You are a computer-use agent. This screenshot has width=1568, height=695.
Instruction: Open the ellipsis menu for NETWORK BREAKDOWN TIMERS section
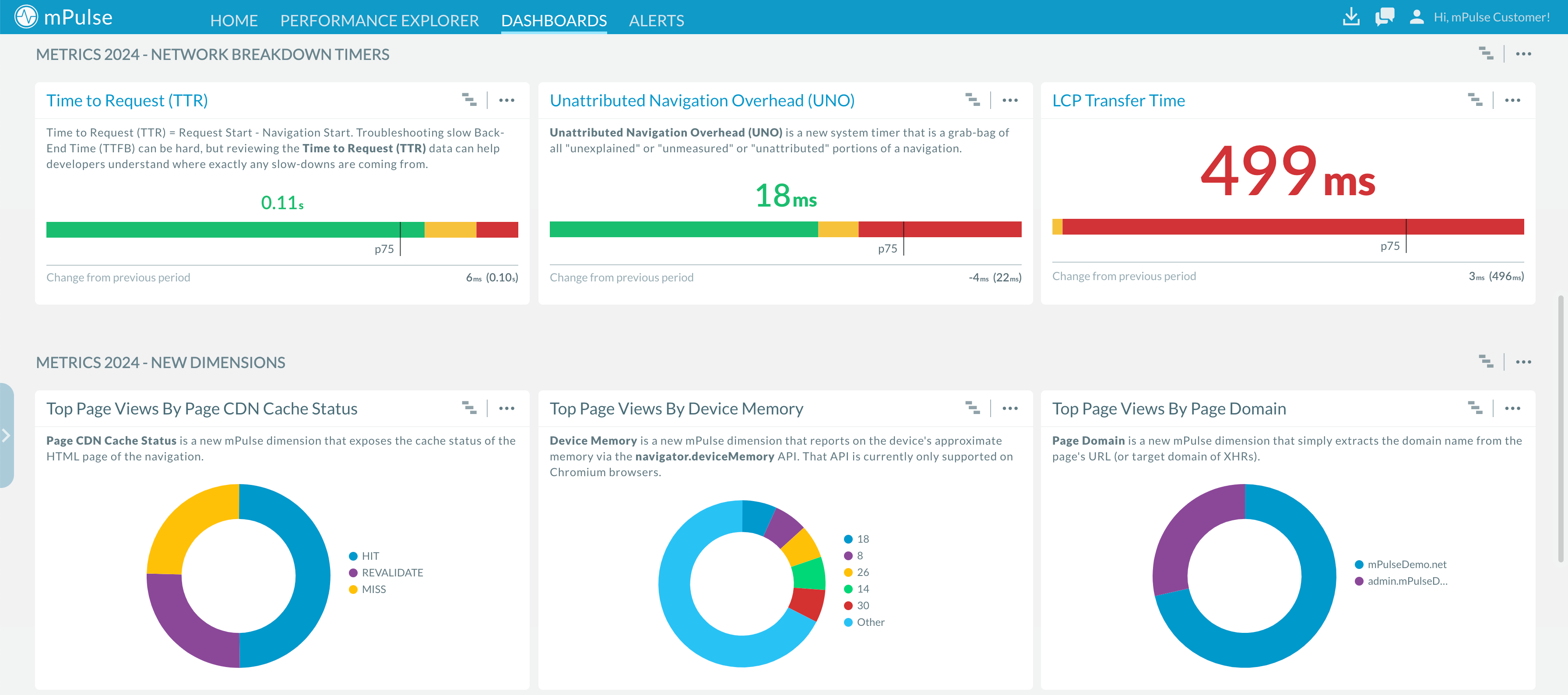pos(1523,53)
